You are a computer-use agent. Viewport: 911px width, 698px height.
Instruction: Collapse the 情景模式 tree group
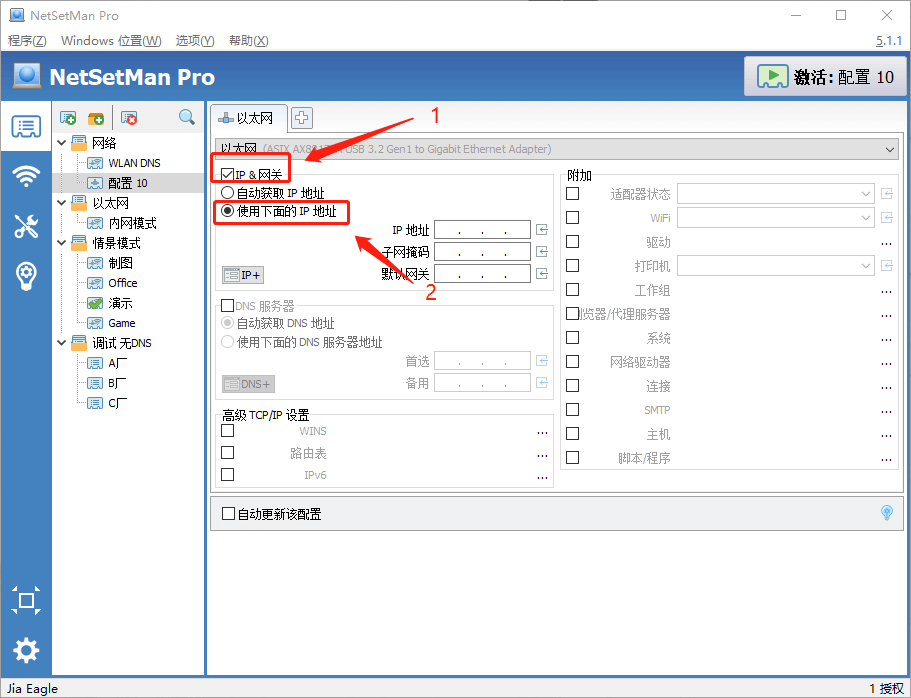(62, 242)
